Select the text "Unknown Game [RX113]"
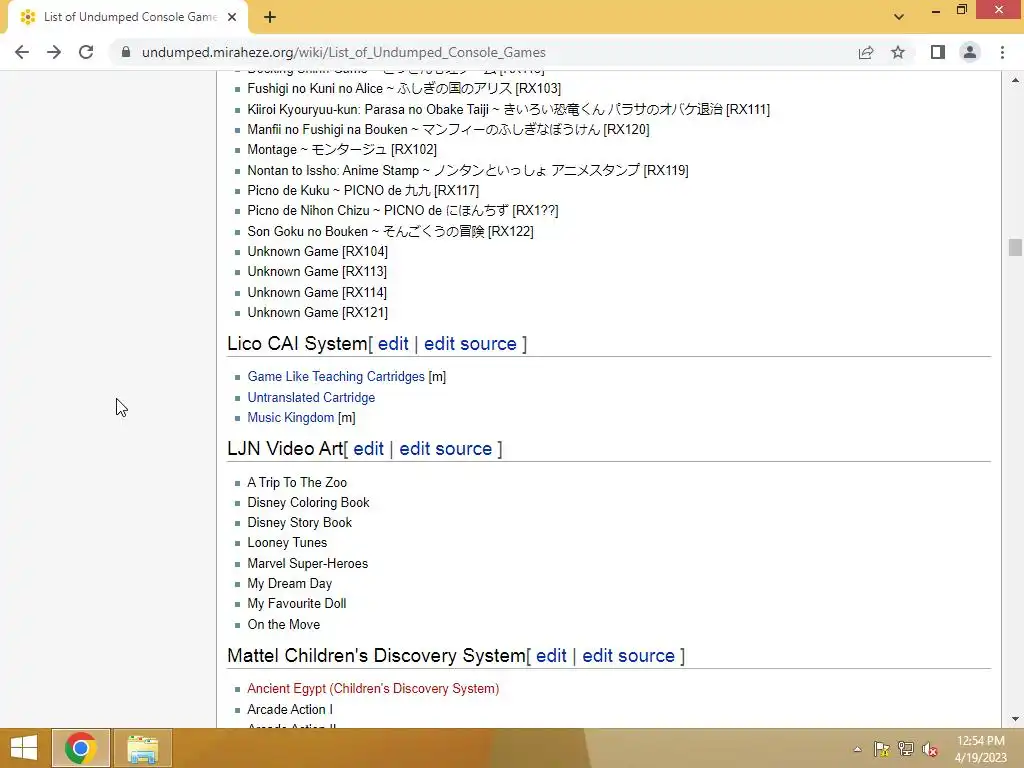The height and width of the screenshot is (768, 1024). point(317,272)
